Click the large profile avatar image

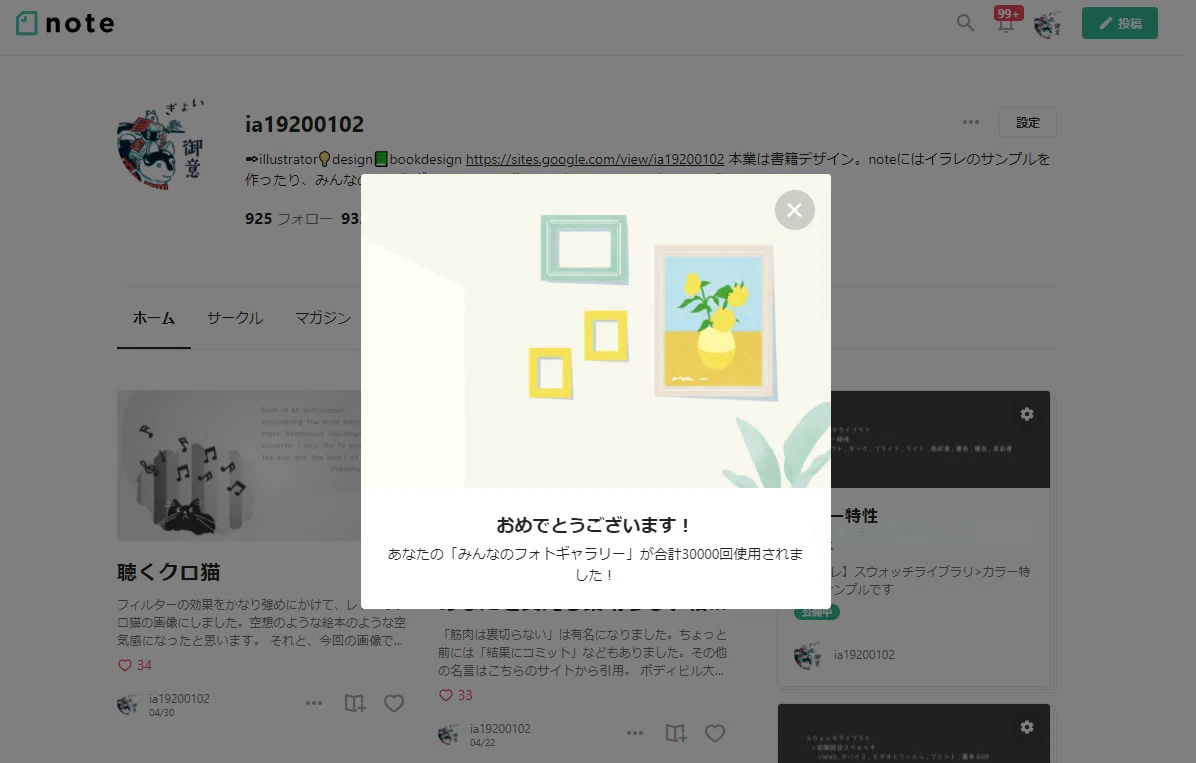click(161, 146)
